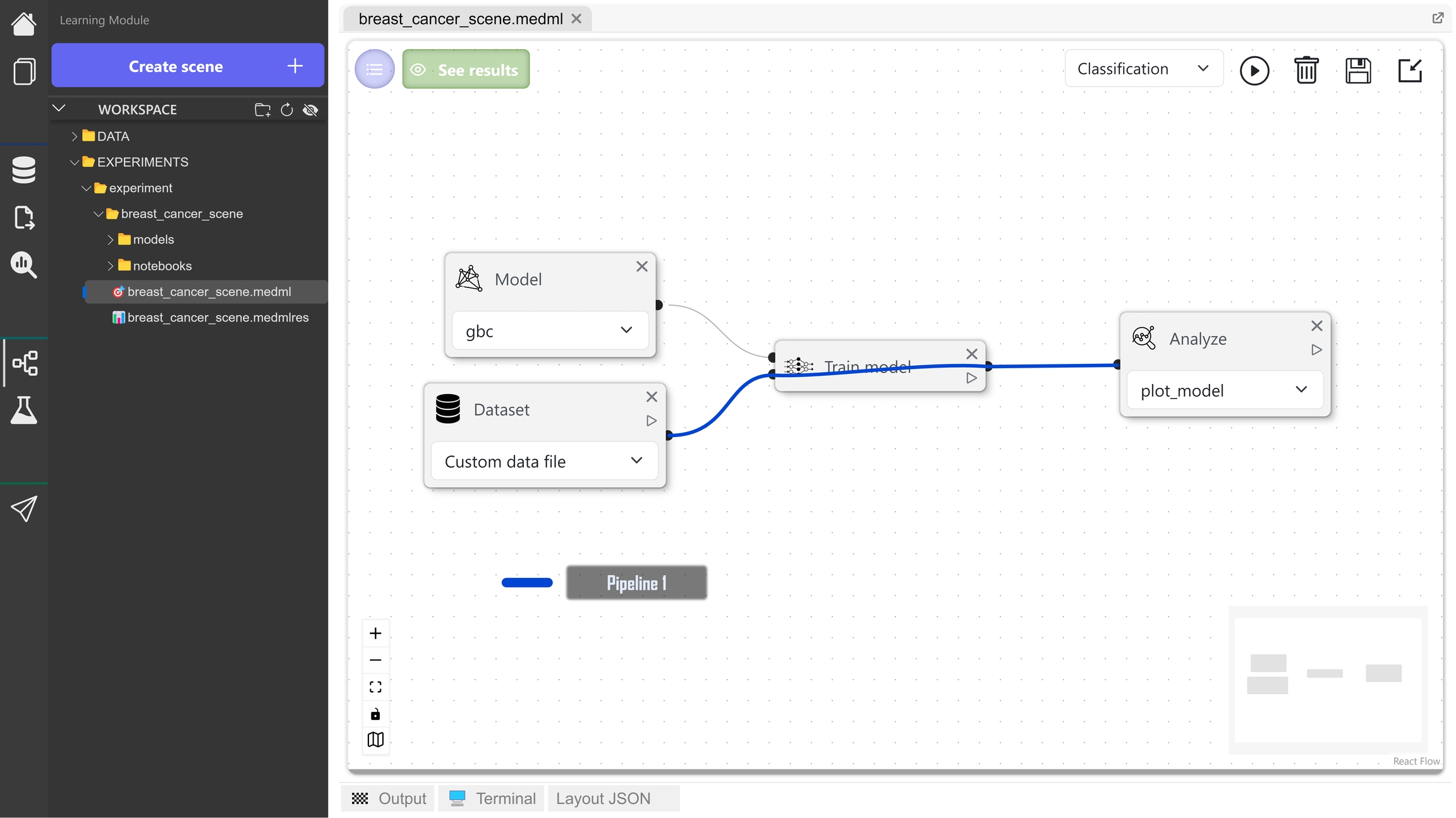Toggle the minimap map icon

[x=375, y=740]
